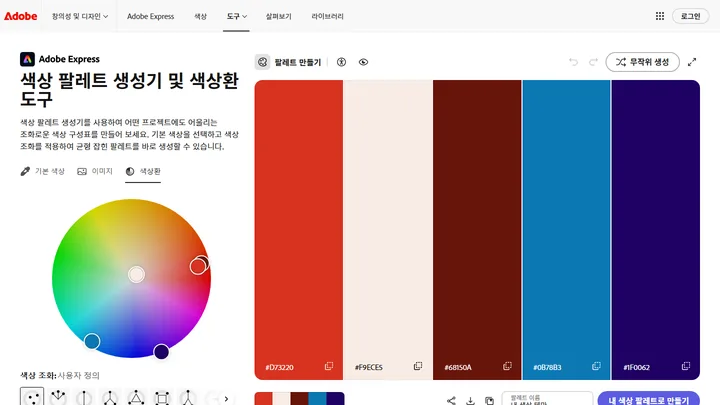Copy the #68150A hex code
This screenshot has height=405, width=720.
coord(507,366)
